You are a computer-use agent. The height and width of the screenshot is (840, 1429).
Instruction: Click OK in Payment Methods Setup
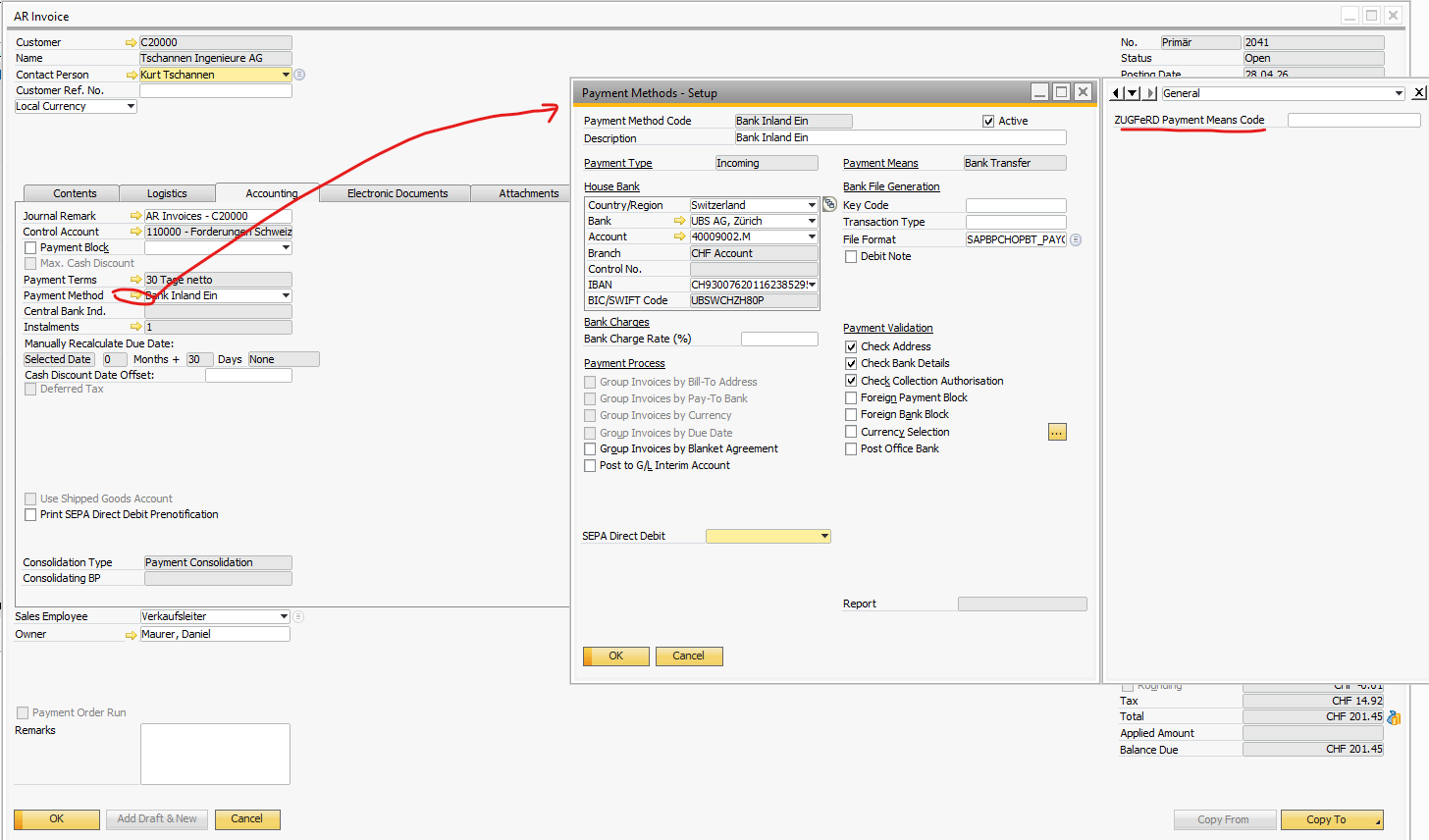[616, 656]
